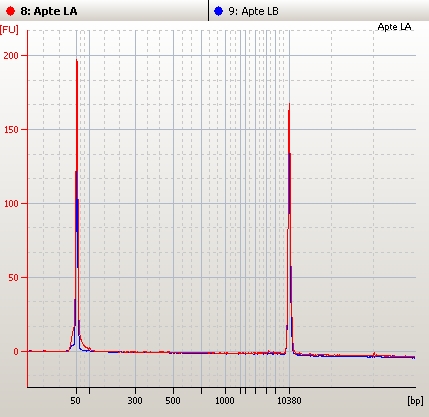This screenshot has height=417, width=429.
Task: Click the 50 label on the bp axis
Action: click(75, 400)
